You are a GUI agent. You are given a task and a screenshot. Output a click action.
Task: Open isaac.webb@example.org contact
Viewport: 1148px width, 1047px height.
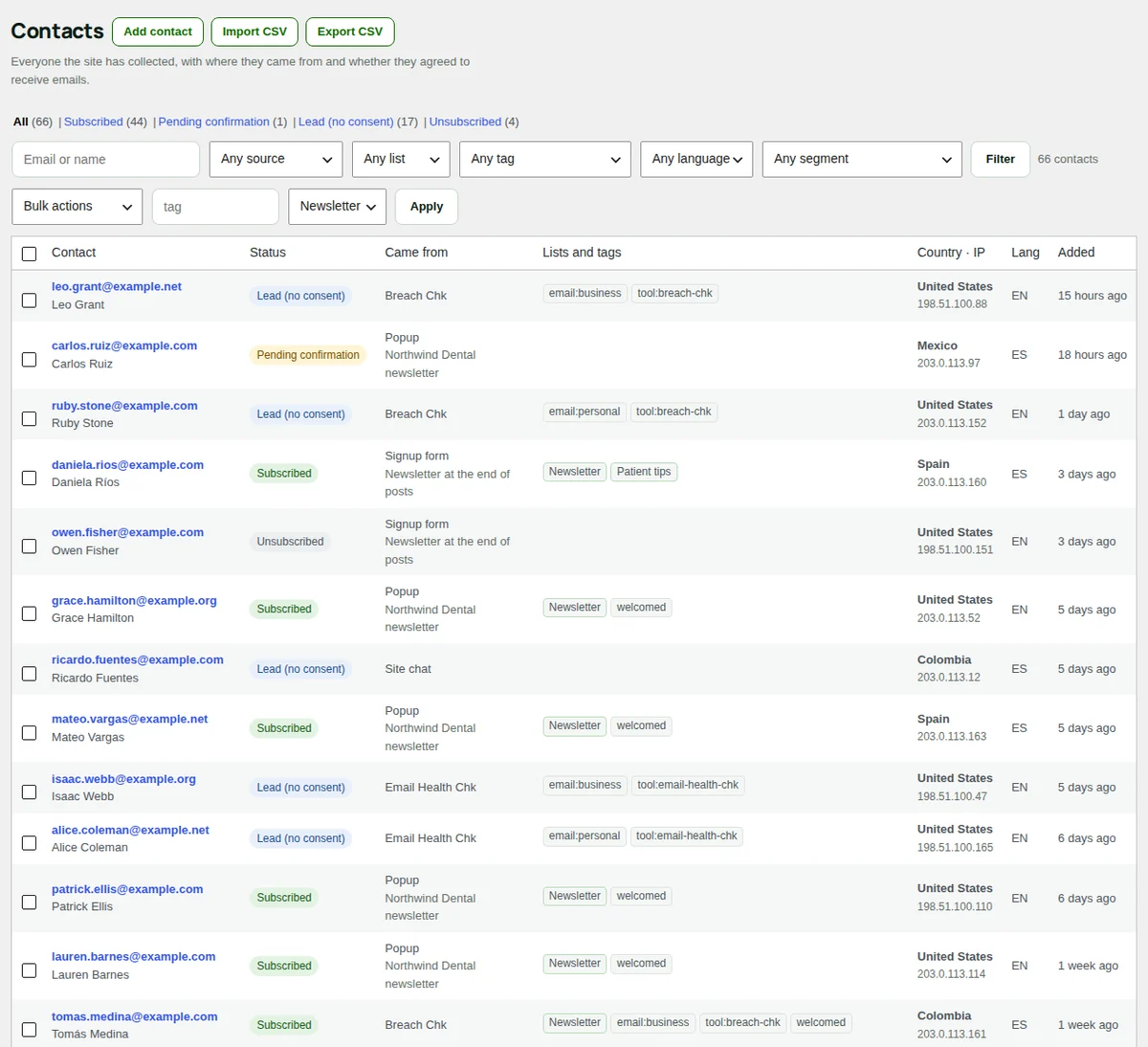click(x=123, y=779)
